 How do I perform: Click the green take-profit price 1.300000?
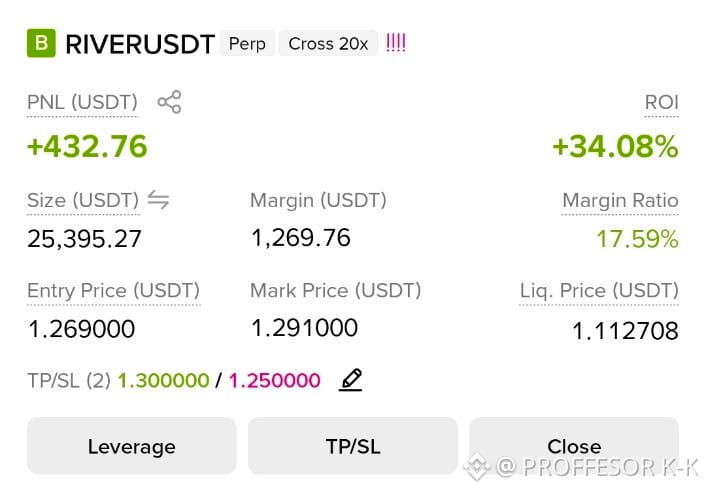(x=163, y=380)
